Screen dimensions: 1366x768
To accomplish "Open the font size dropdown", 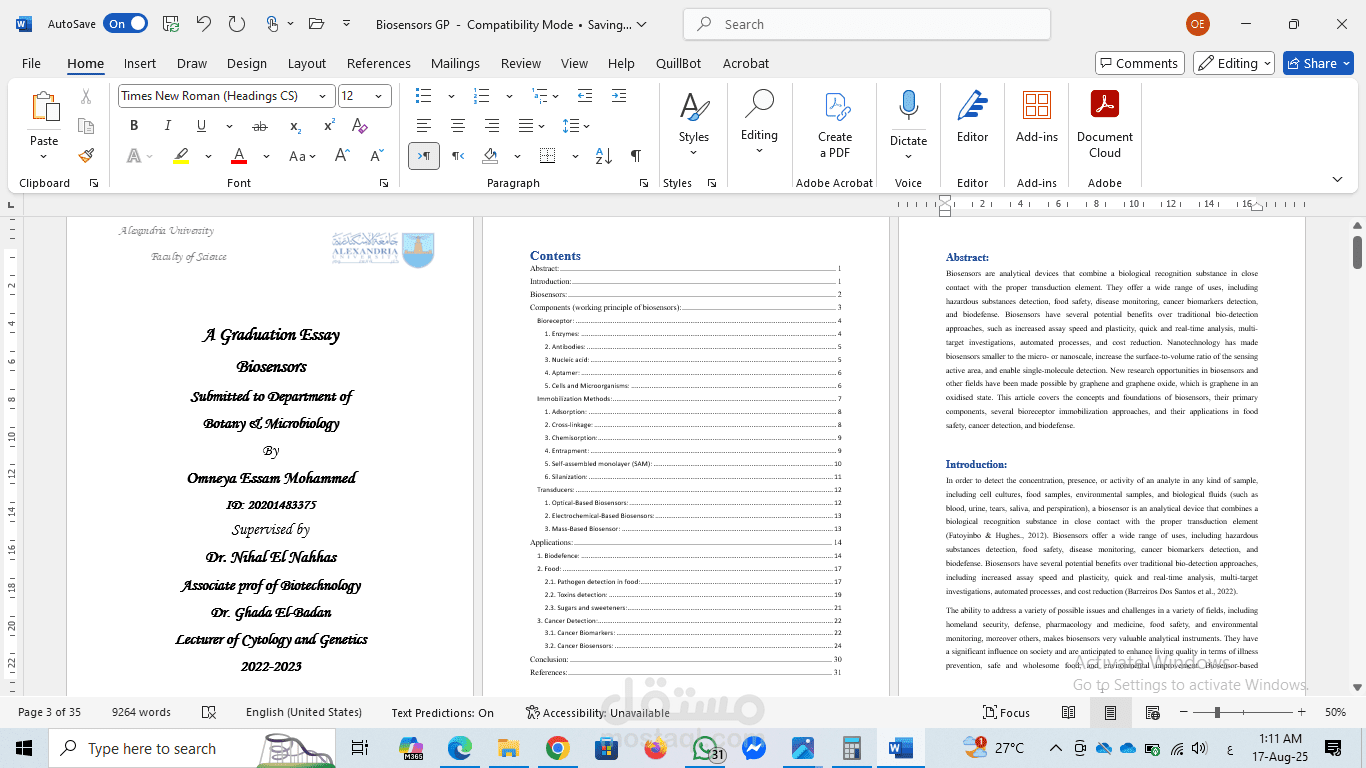I will [379, 96].
